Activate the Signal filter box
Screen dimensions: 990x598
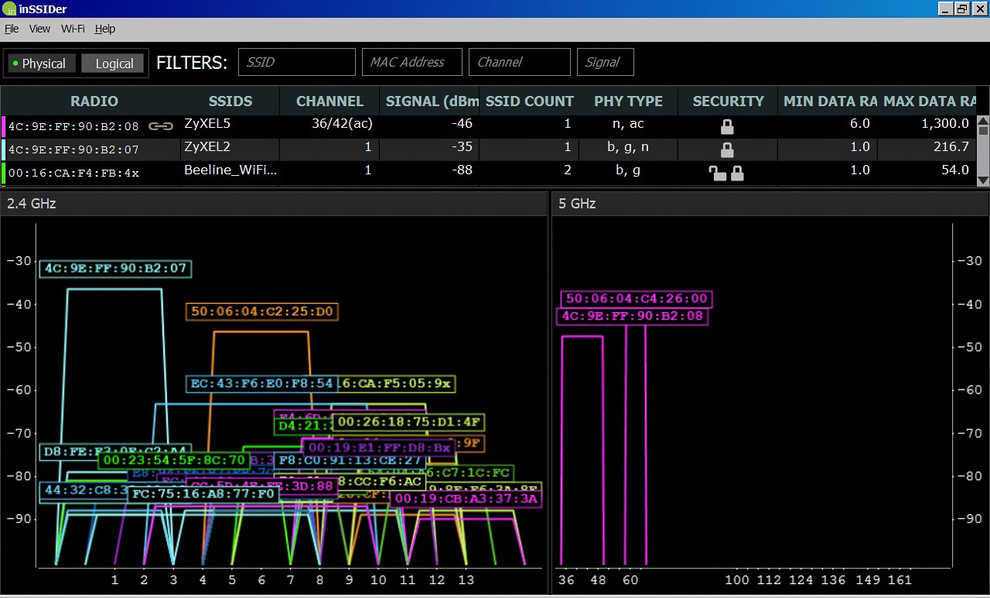[x=605, y=62]
